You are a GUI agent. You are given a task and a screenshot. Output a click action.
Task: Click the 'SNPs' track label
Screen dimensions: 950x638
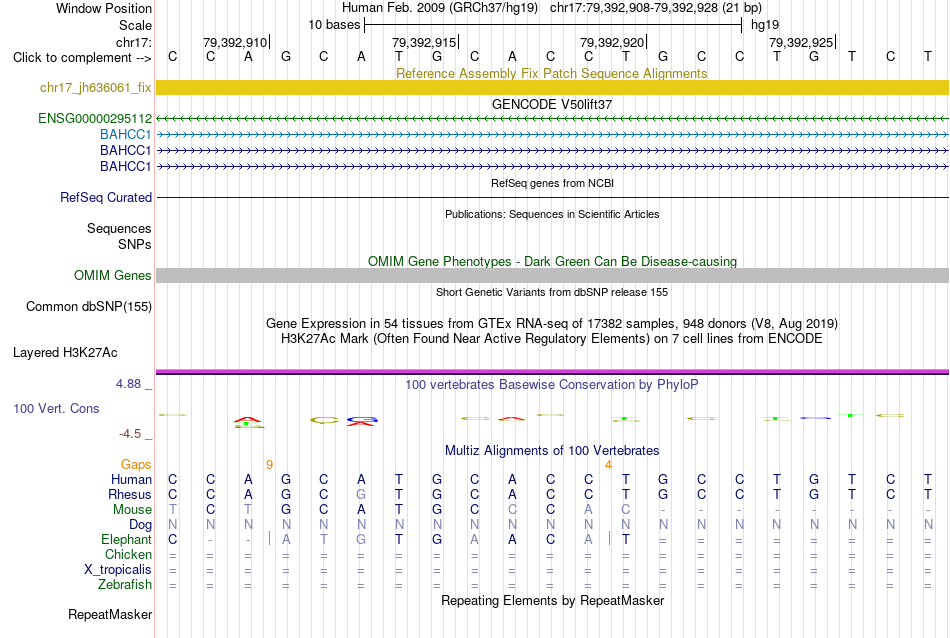[x=135, y=244]
